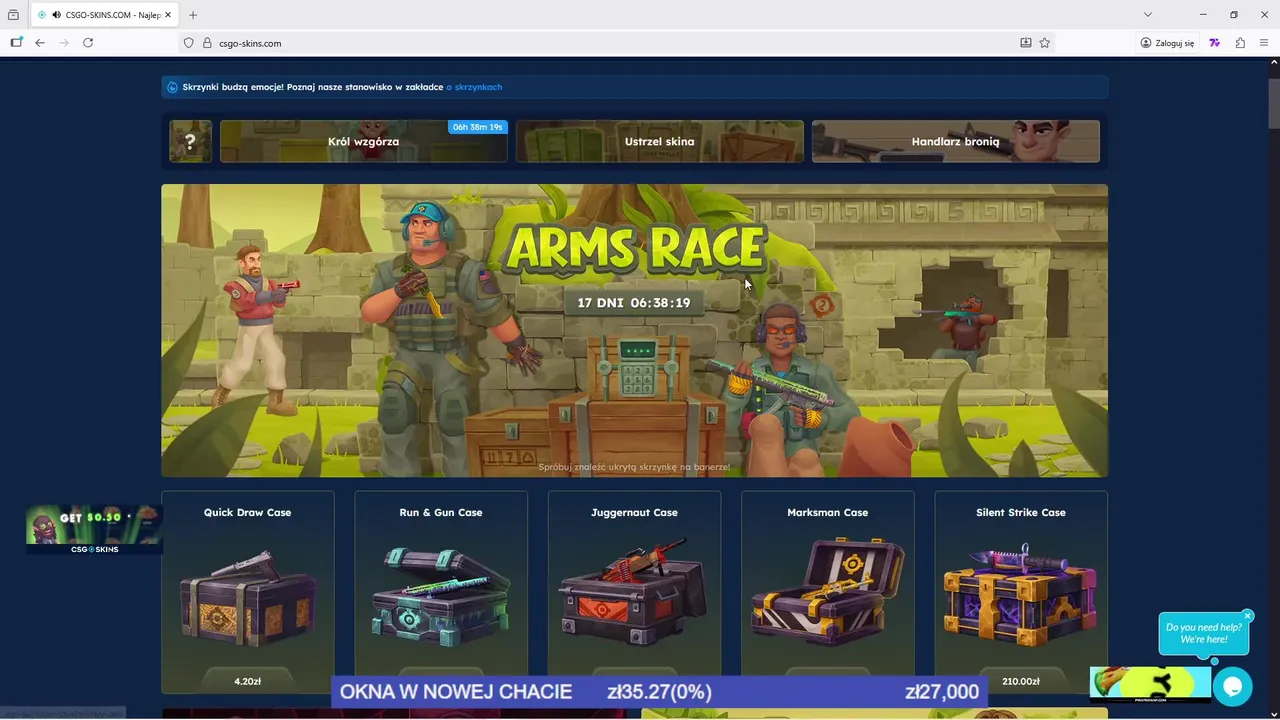Click the 06h 38m countdown badge
The image size is (1280, 720).
point(478,127)
